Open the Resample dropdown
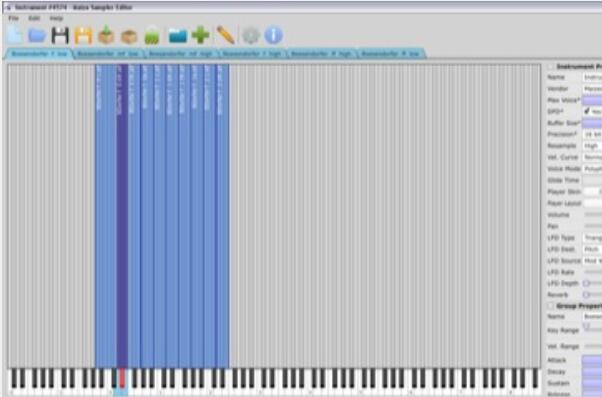602x397 pixels. [592, 146]
